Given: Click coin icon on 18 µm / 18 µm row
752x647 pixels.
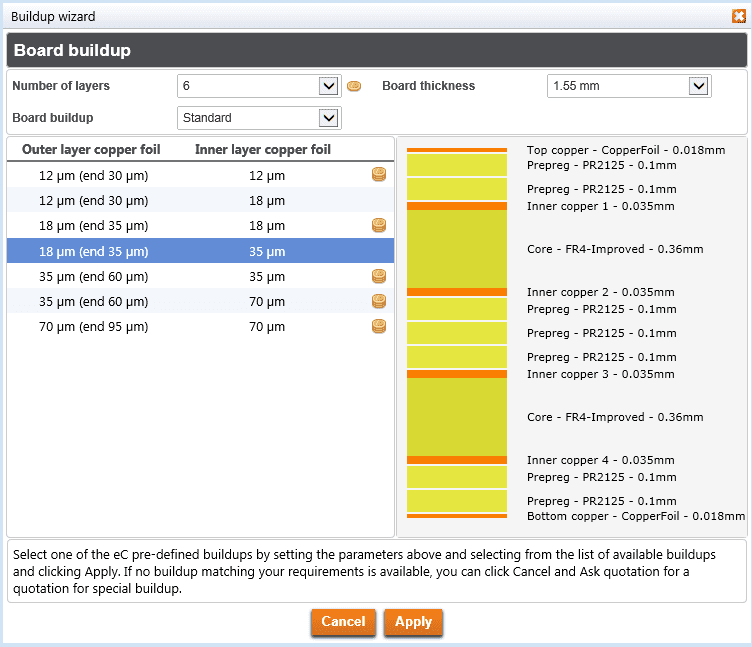Looking at the screenshot, I should click(x=379, y=225).
